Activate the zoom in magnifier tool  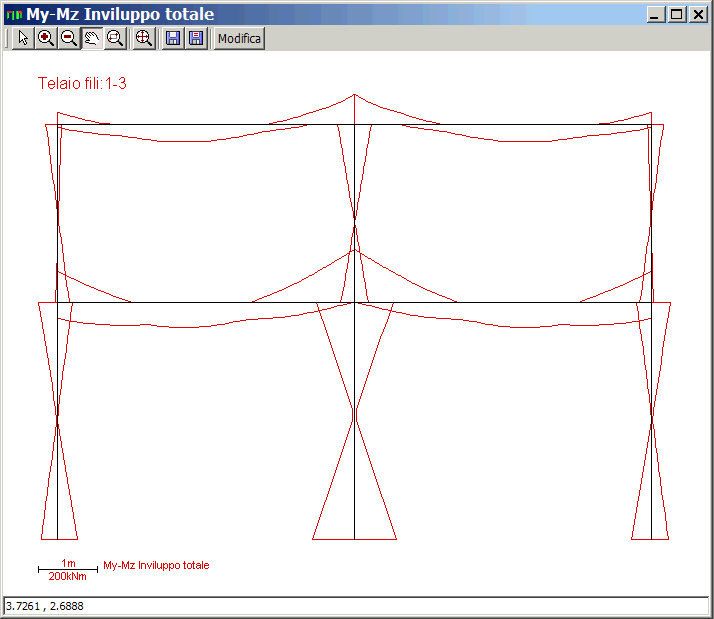coord(46,38)
